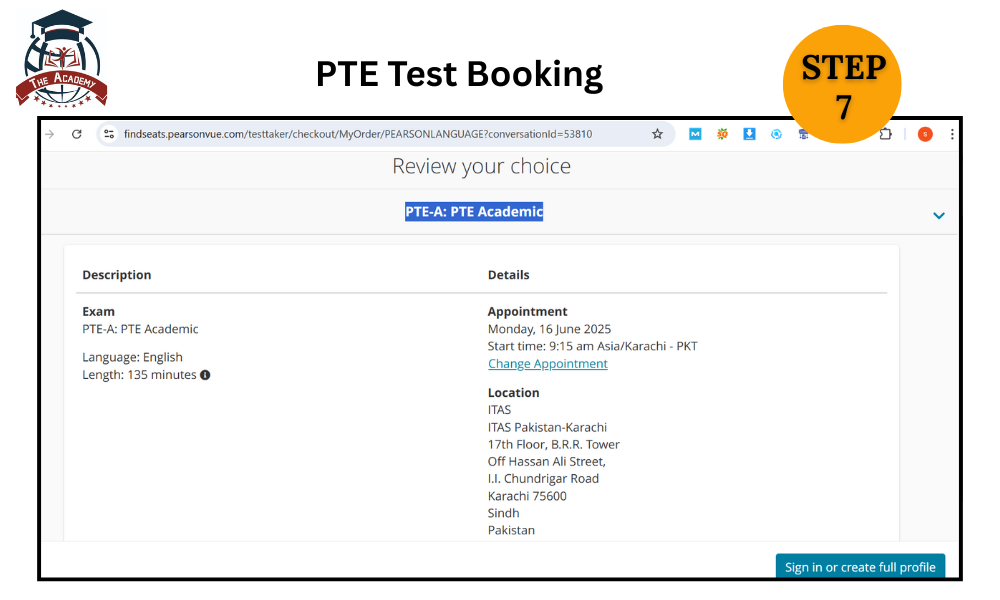Viewport: 1000px width, 600px height.
Task: Open the orange S profile avatar
Action: [925, 134]
